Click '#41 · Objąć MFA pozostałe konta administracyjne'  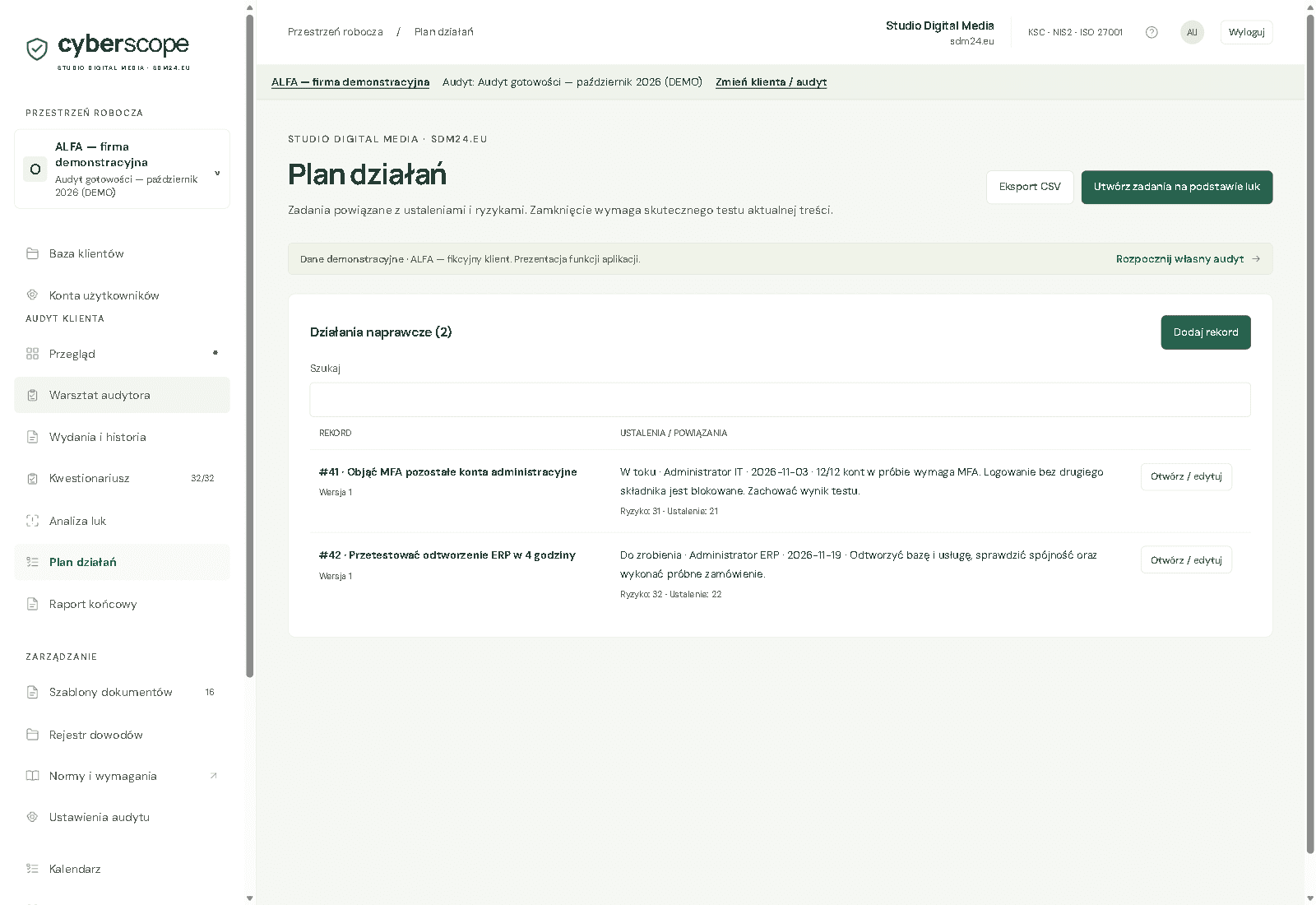point(448,472)
